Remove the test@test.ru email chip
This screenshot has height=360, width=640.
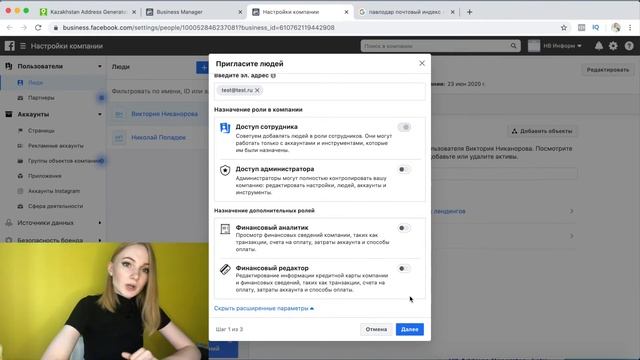pos(257,90)
